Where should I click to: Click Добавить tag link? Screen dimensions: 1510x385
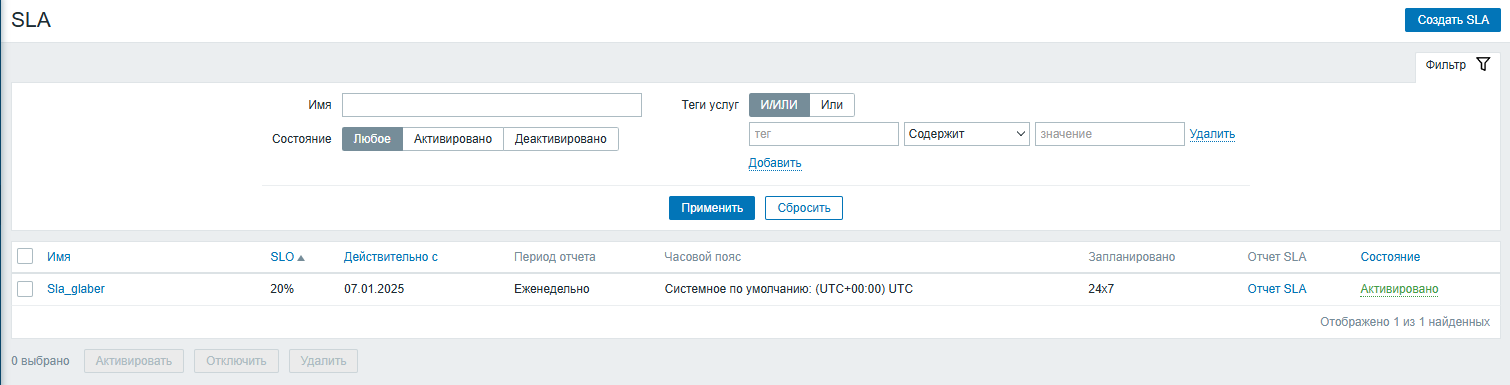(x=775, y=163)
